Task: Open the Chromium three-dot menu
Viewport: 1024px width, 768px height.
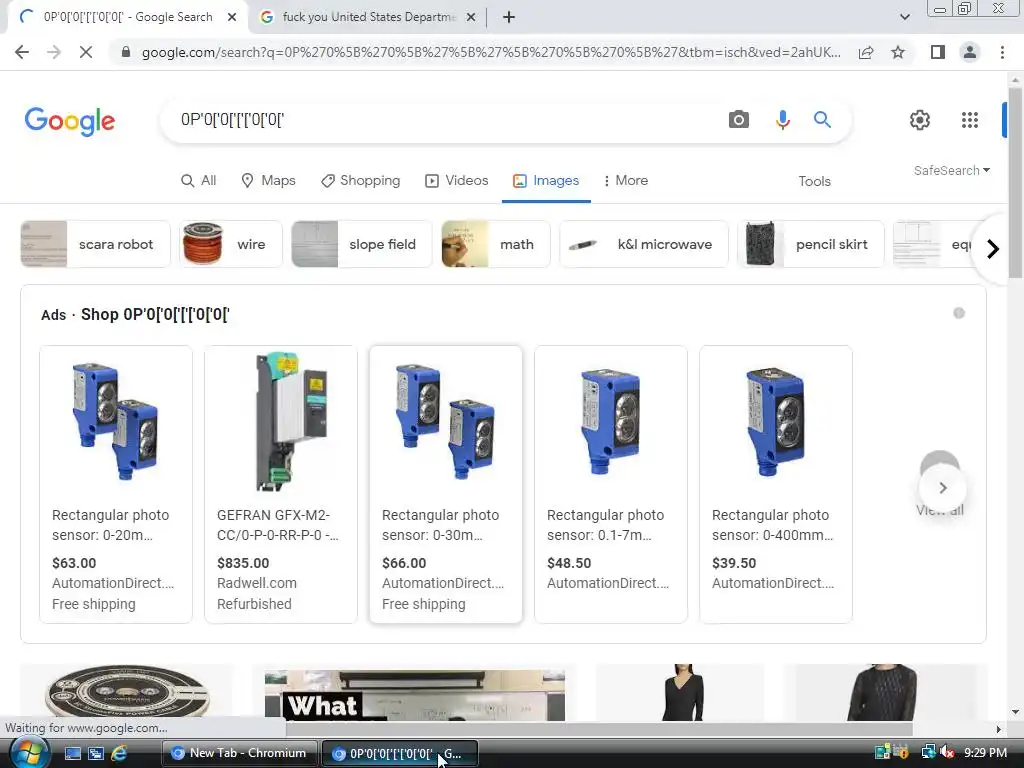Action: tap(1002, 52)
